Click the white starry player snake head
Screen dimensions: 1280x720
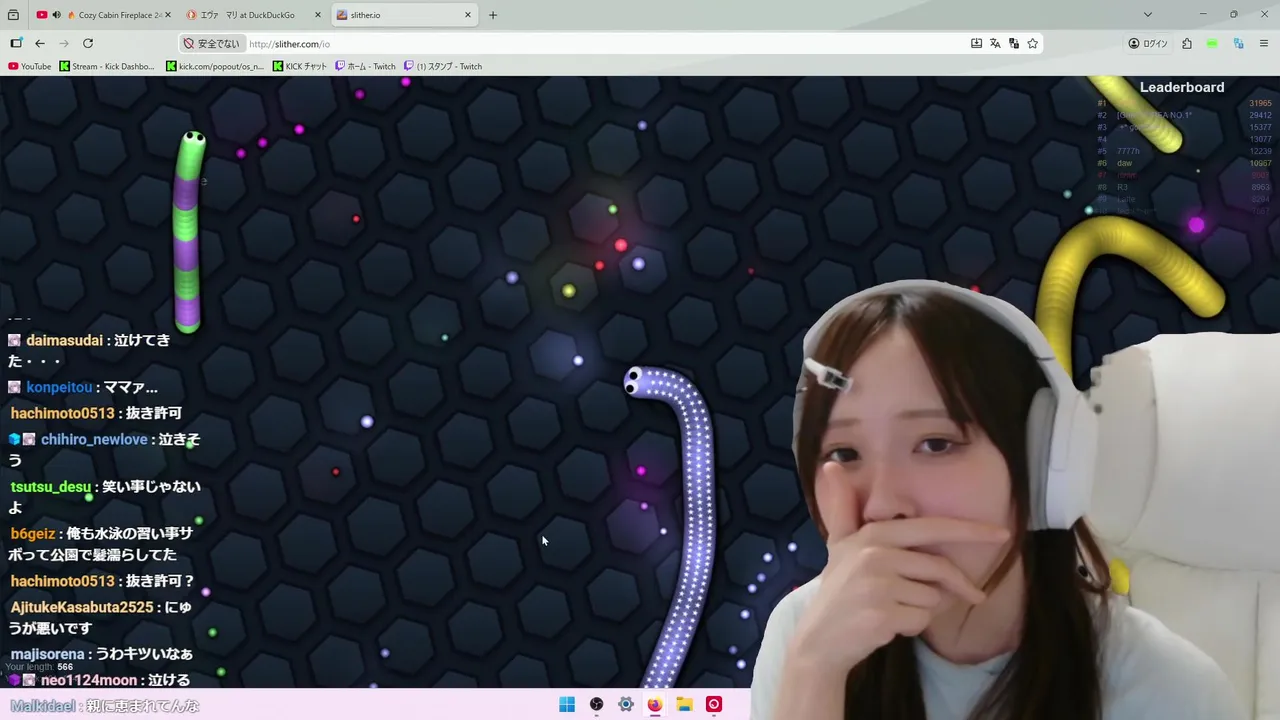point(636,381)
